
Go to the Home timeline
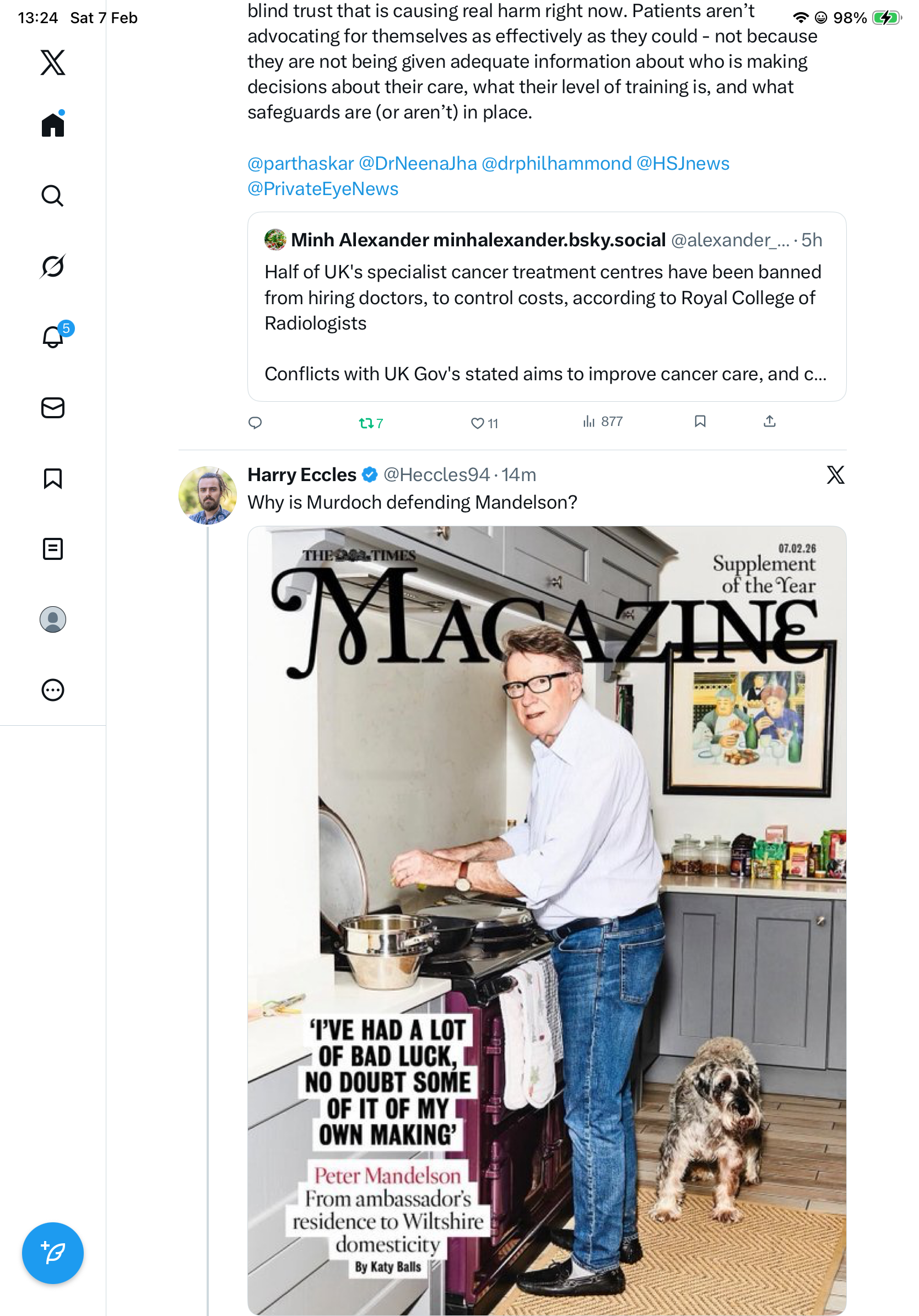tap(53, 125)
